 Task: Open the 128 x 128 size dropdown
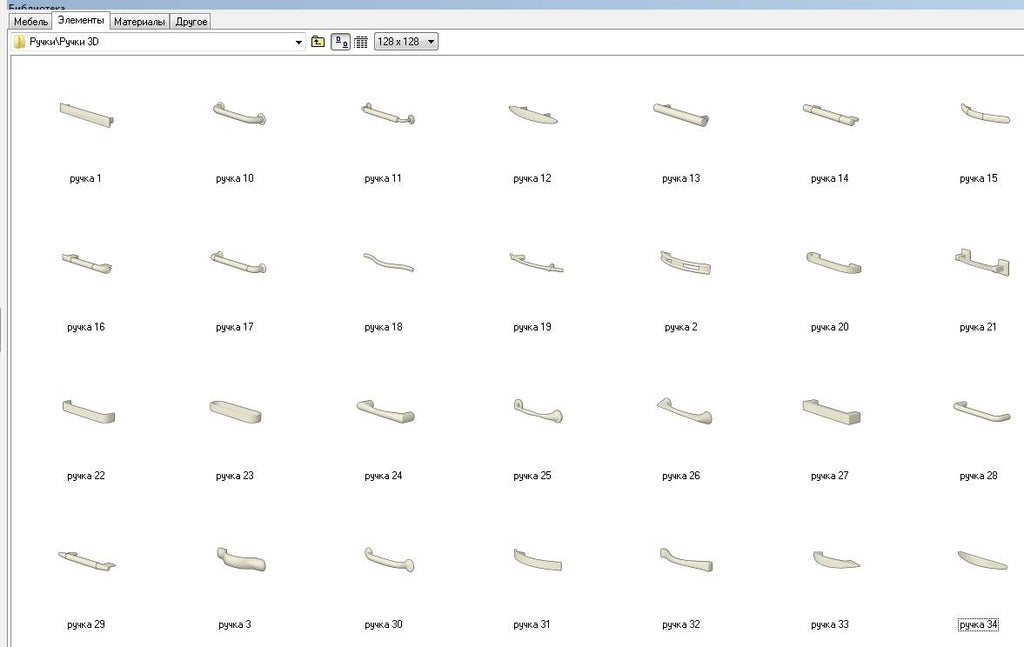(x=406, y=42)
